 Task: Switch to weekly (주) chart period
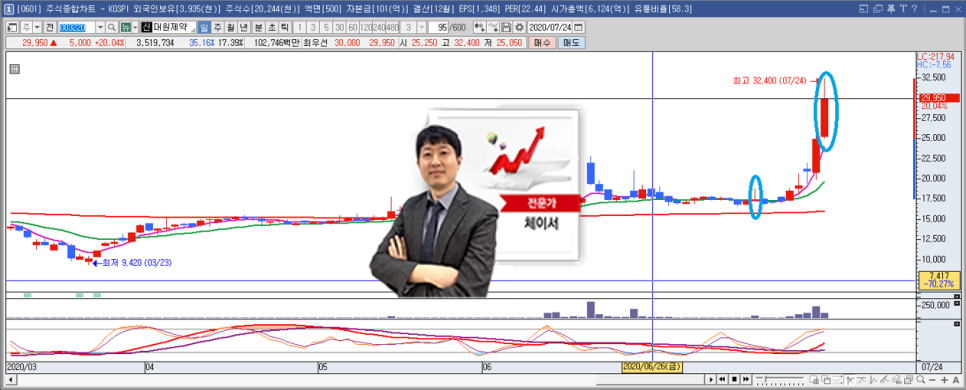coord(217,28)
